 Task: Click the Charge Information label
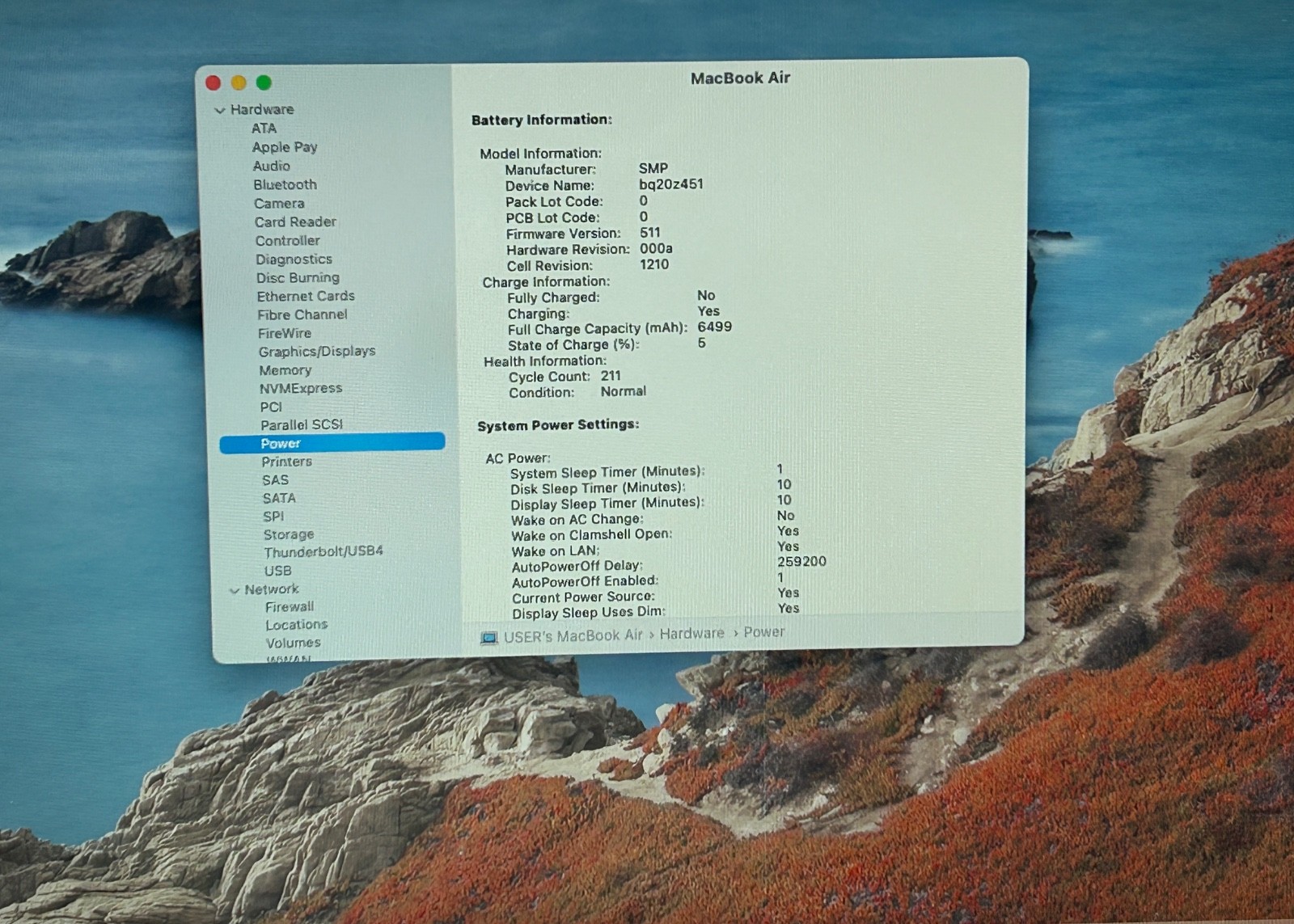tap(547, 282)
